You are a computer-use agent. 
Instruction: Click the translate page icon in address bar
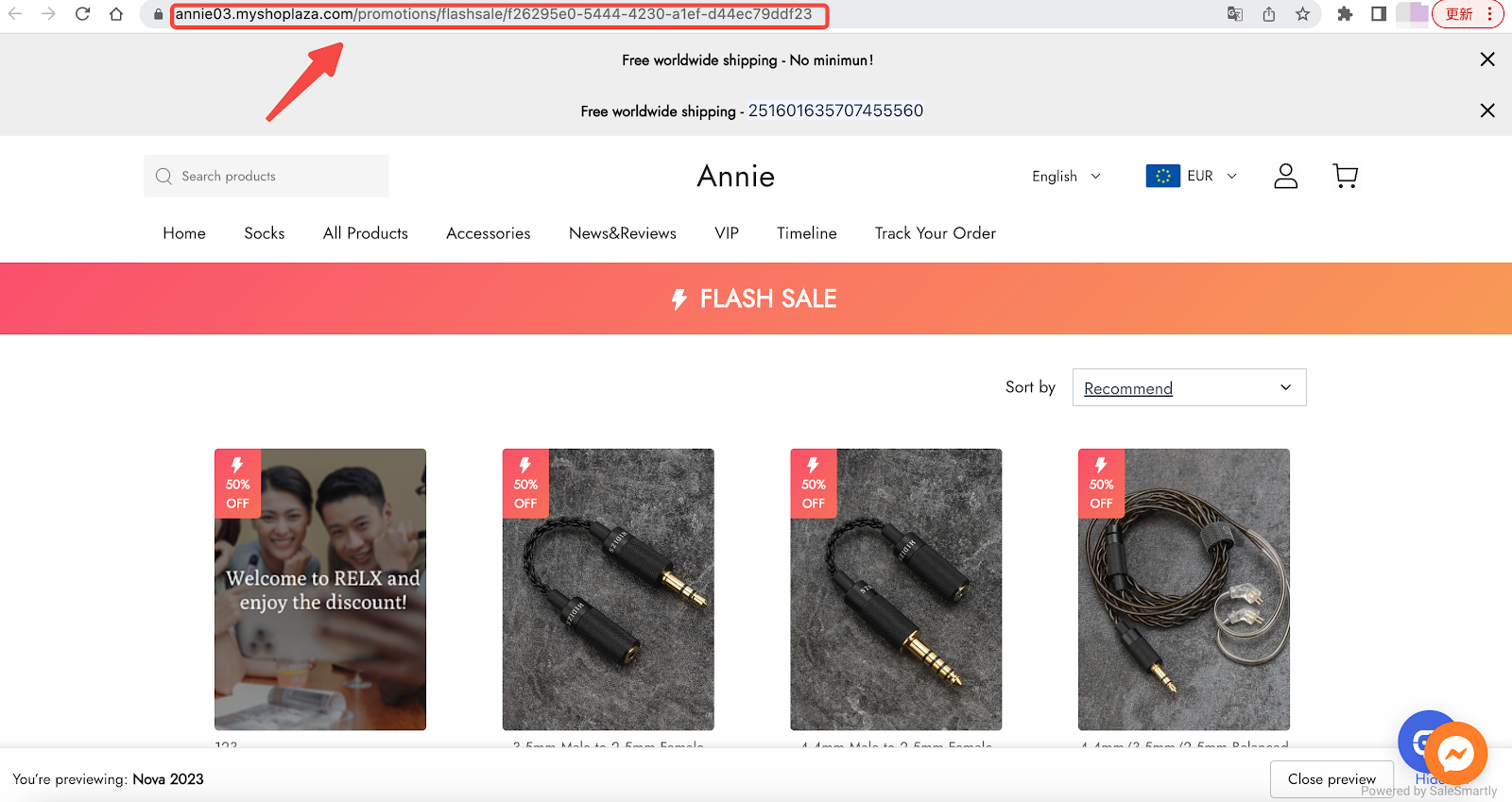tap(1235, 14)
